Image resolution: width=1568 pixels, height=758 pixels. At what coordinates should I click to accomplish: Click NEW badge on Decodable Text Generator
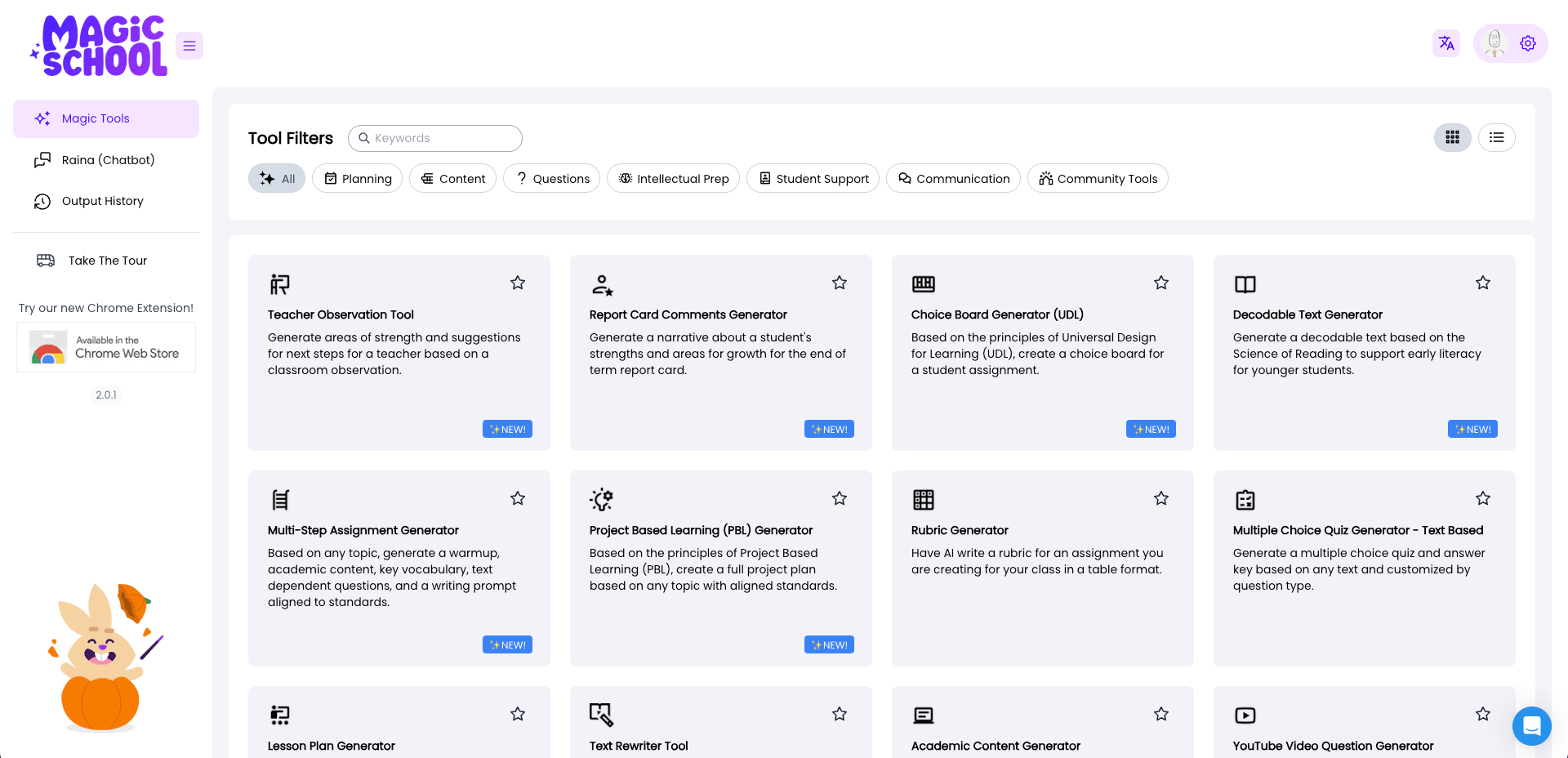coord(1472,429)
